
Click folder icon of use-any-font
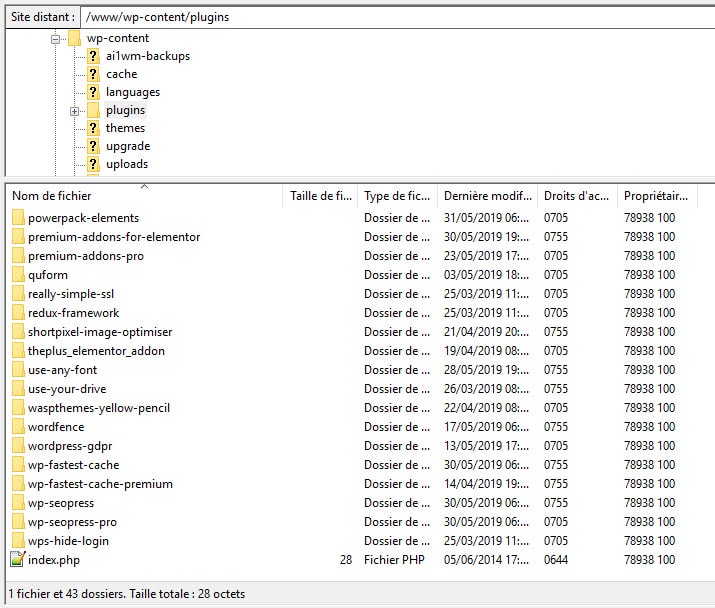click(18, 370)
